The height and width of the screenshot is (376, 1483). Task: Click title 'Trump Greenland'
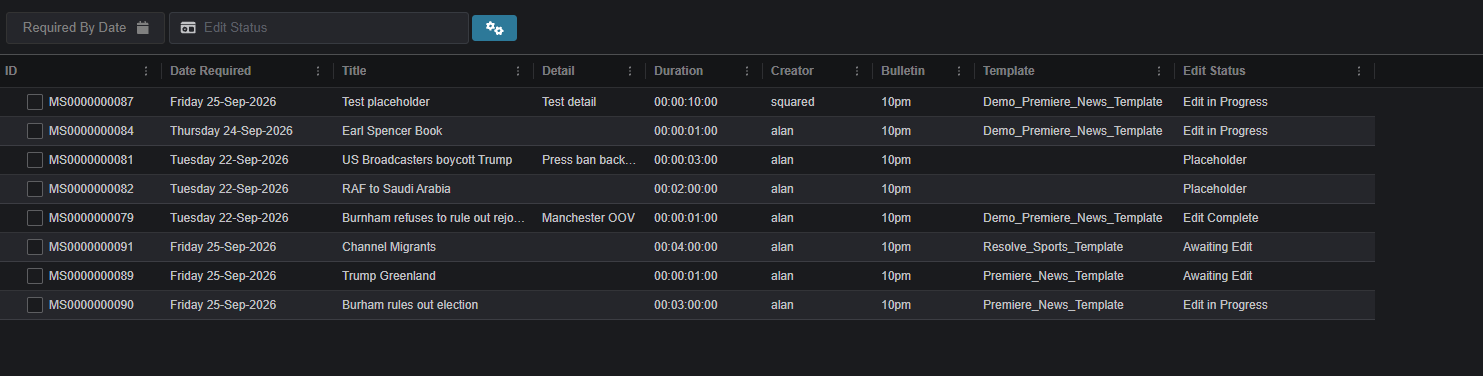click(389, 276)
